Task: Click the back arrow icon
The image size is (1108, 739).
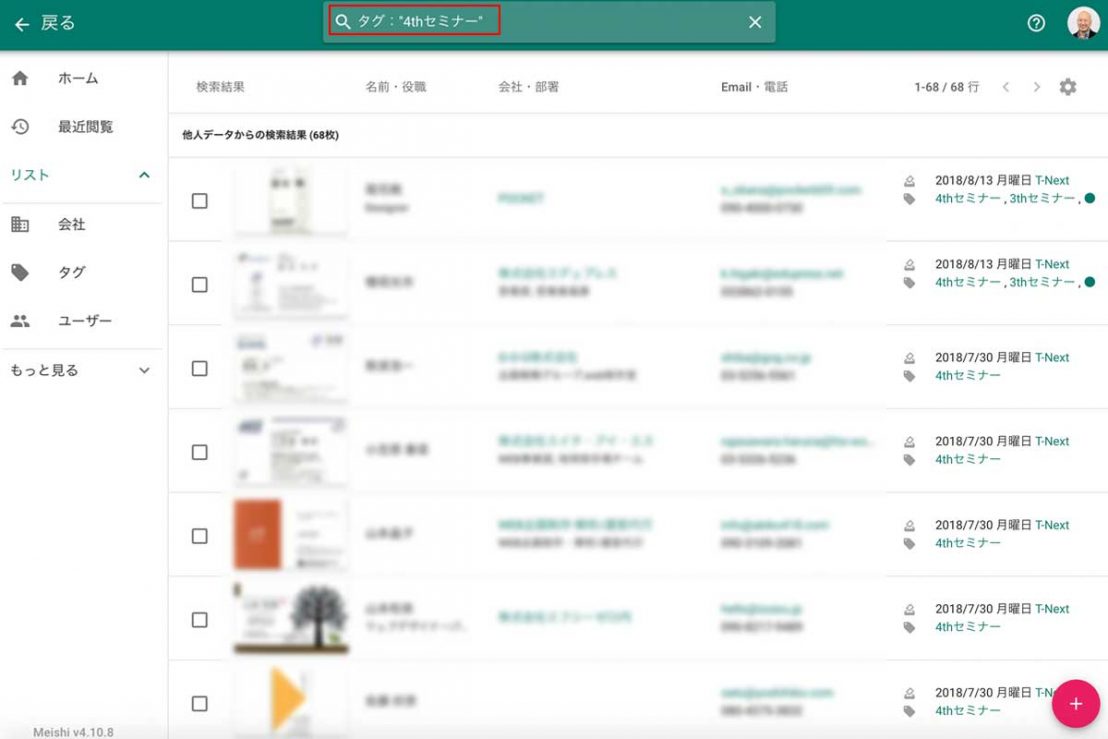Action: click(22, 24)
